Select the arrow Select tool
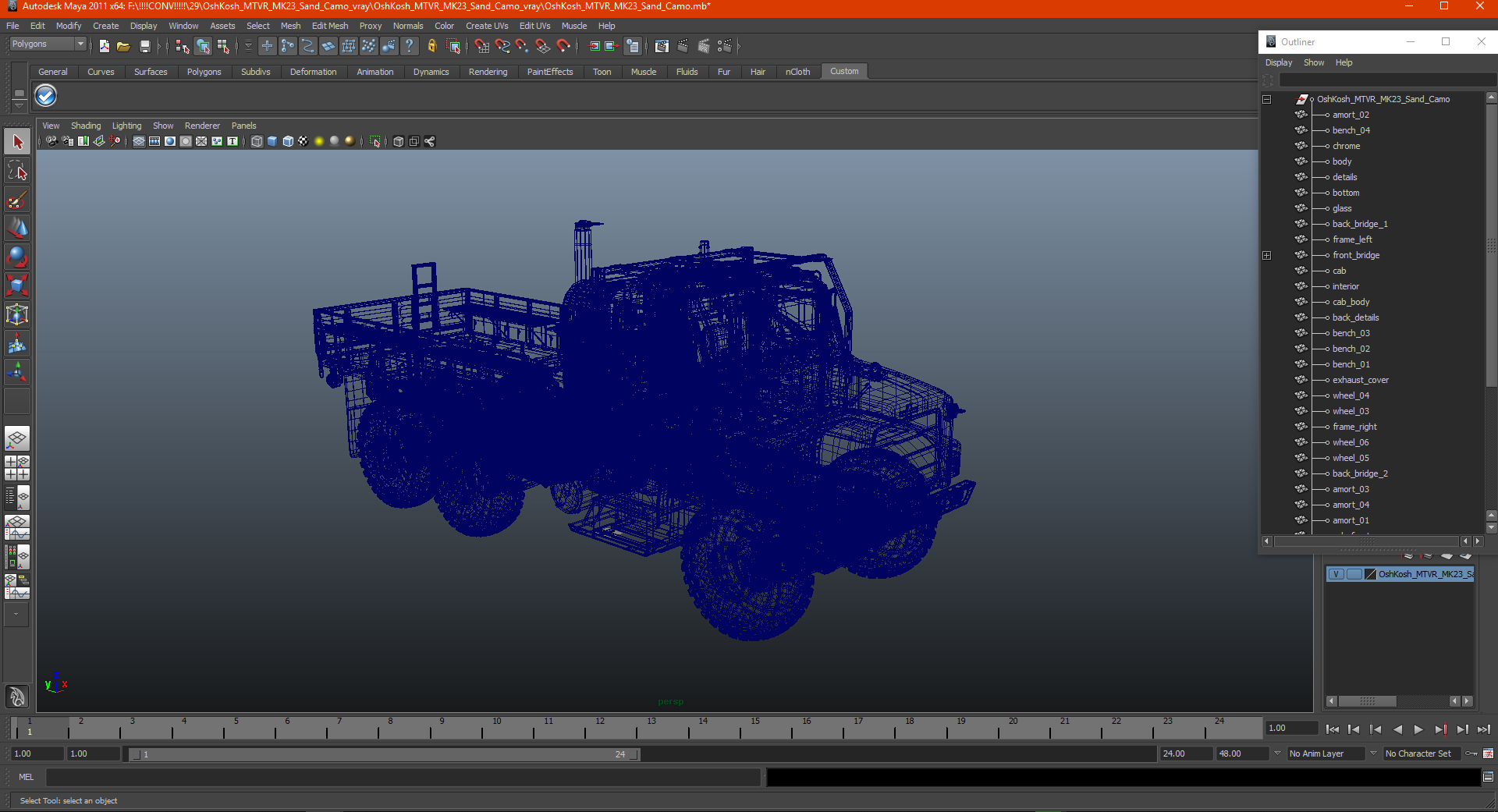The width and height of the screenshot is (1498, 812). tap(17, 142)
